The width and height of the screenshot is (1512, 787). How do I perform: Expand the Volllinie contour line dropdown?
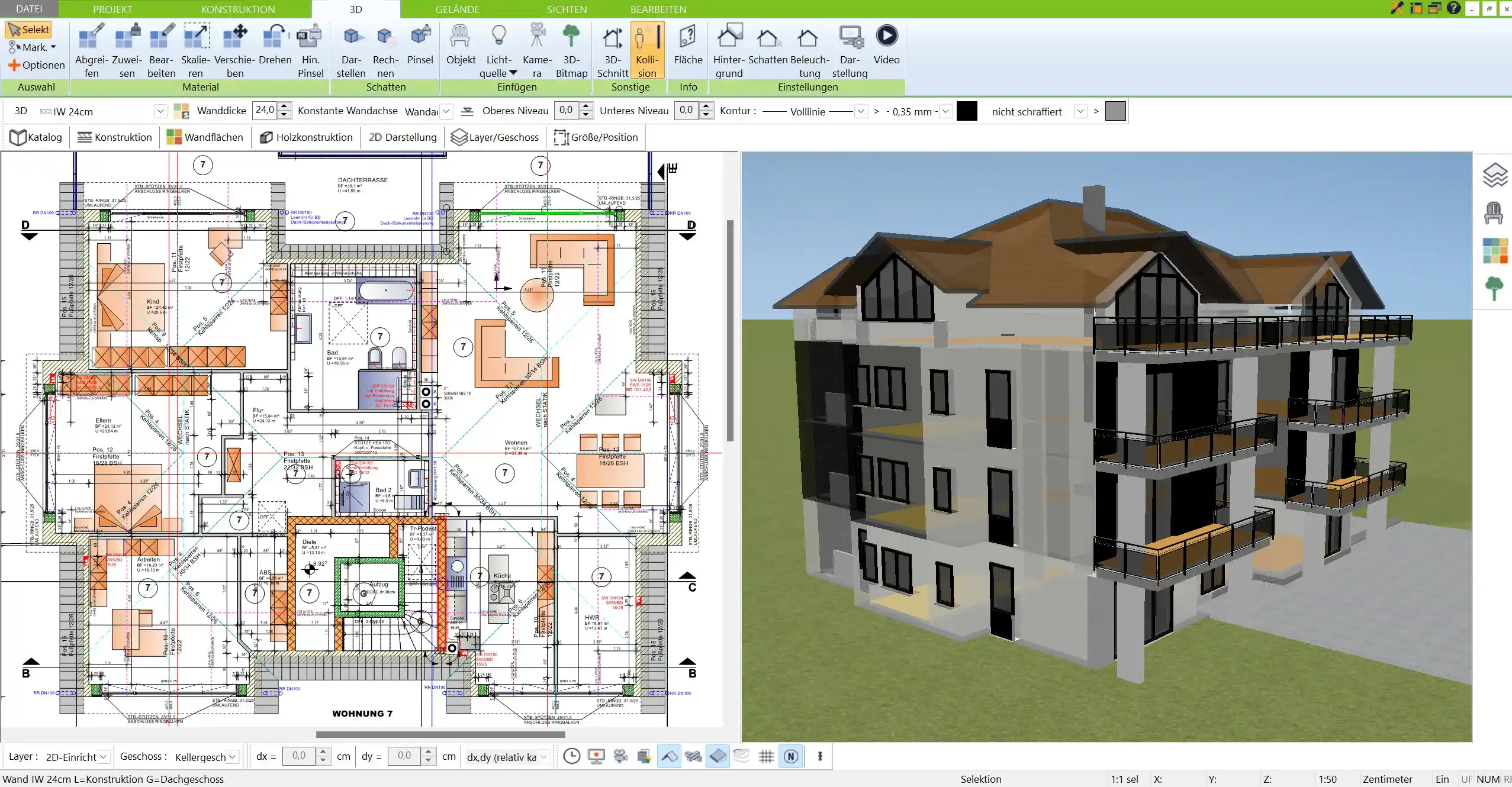point(861,111)
